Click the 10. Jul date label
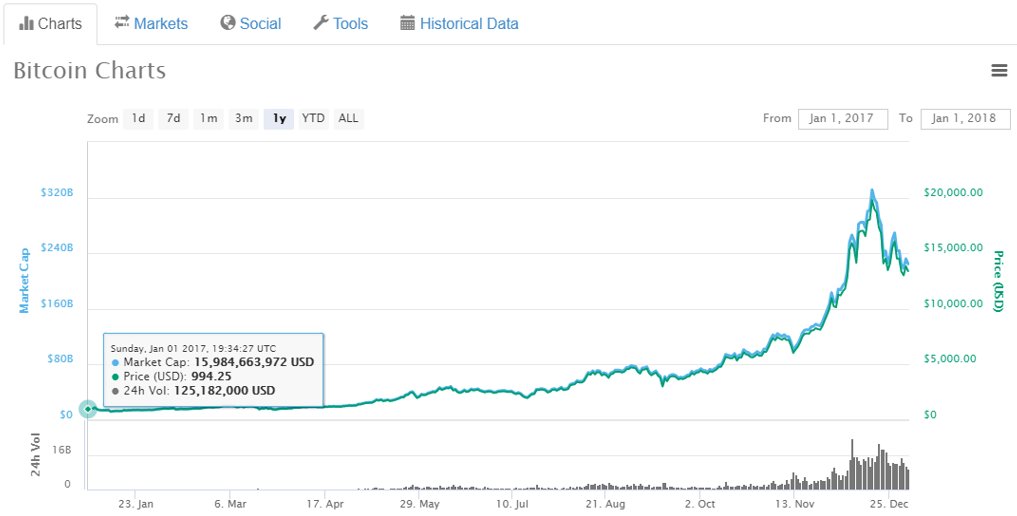Image resolution: width=1017 pixels, height=516 pixels. (512, 504)
